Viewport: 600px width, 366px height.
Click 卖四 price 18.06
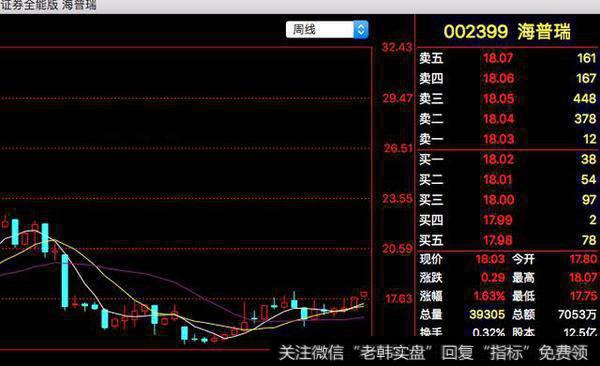click(497, 78)
